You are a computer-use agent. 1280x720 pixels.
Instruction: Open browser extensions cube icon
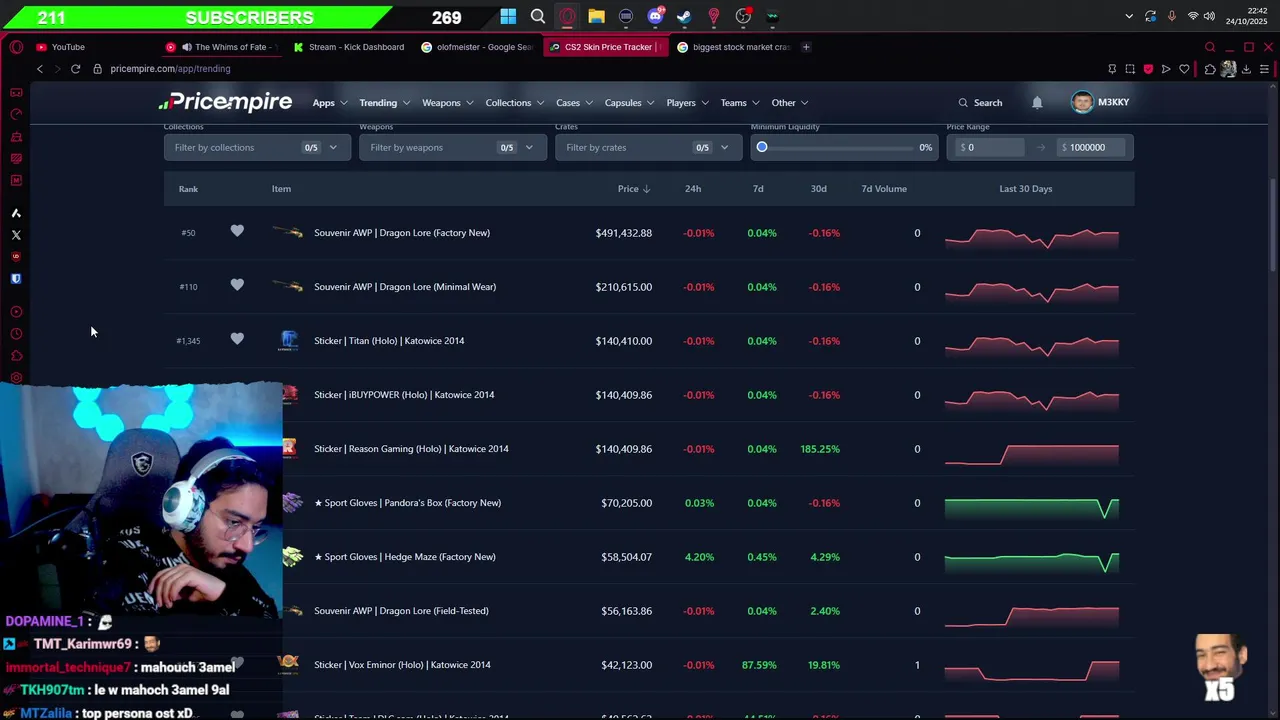point(1209,69)
